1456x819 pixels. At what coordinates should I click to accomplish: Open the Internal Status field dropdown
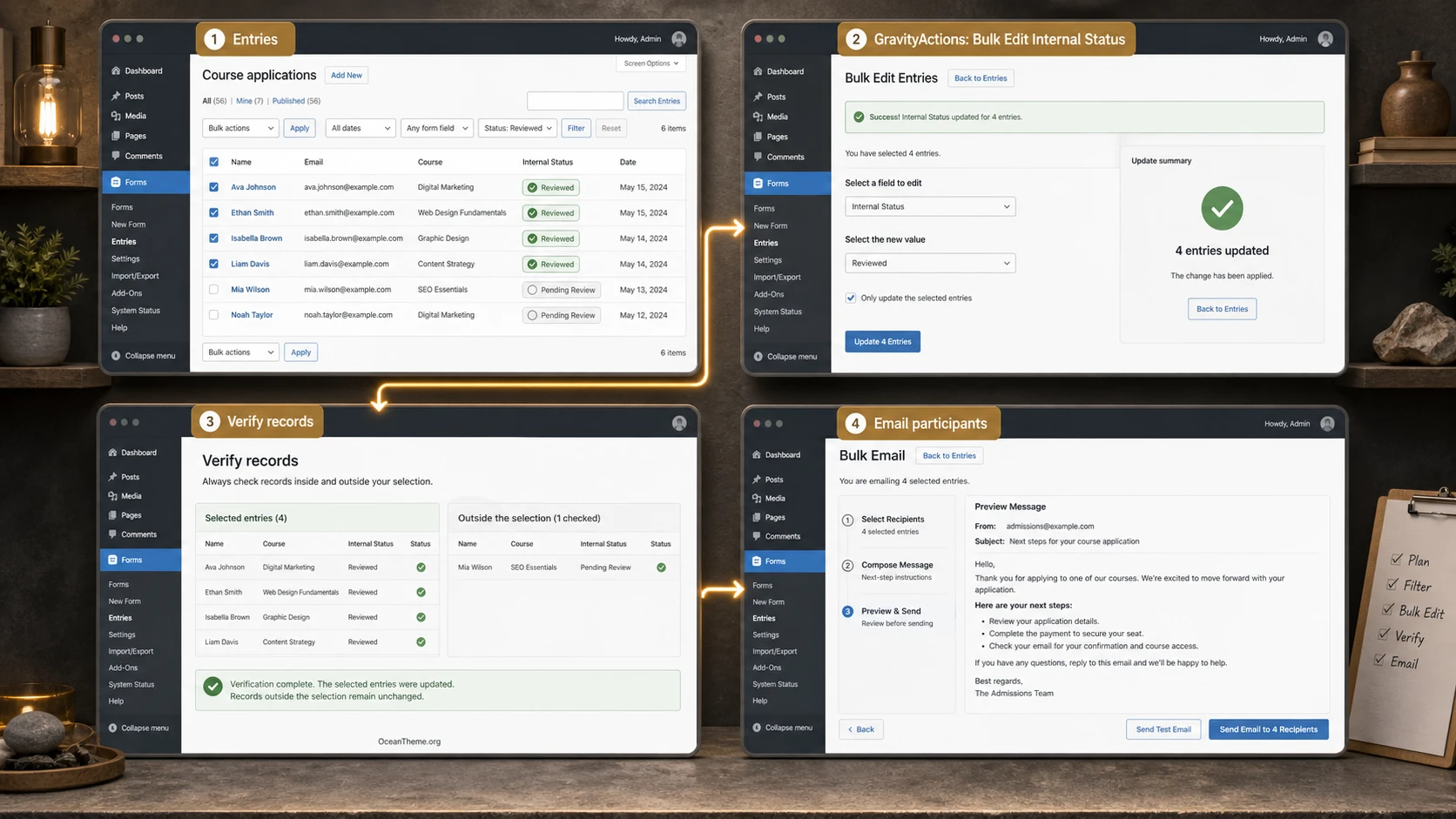pyautogui.click(x=930, y=206)
